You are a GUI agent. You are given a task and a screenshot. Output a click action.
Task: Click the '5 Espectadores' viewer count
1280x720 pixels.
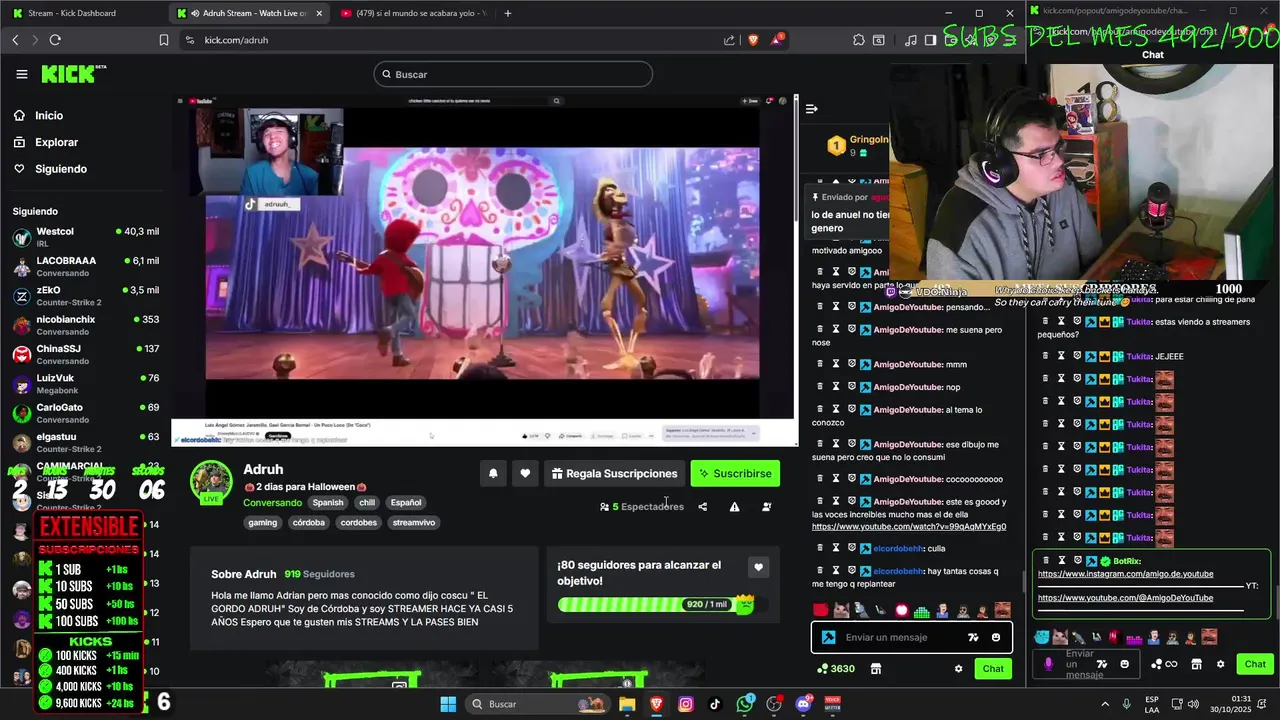[642, 507]
